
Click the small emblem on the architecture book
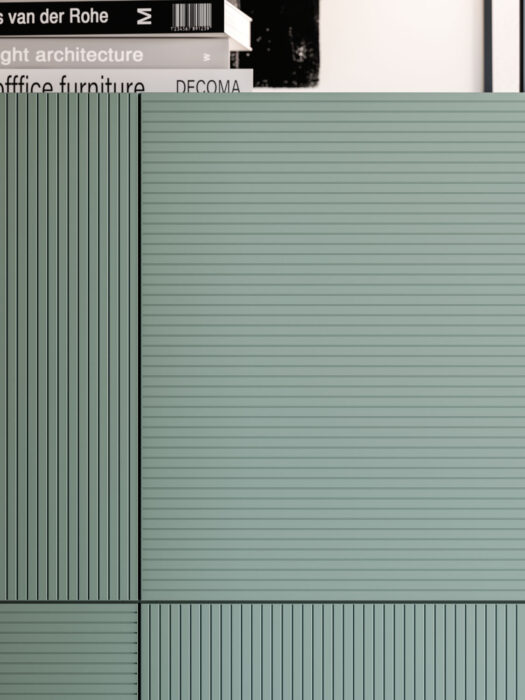pyautogui.click(x=206, y=57)
